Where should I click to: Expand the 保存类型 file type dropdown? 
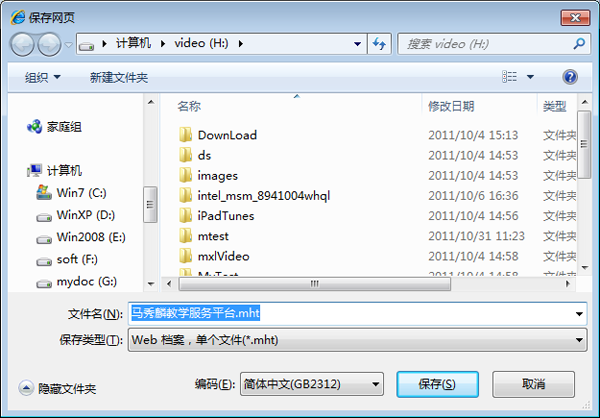tap(579, 340)
